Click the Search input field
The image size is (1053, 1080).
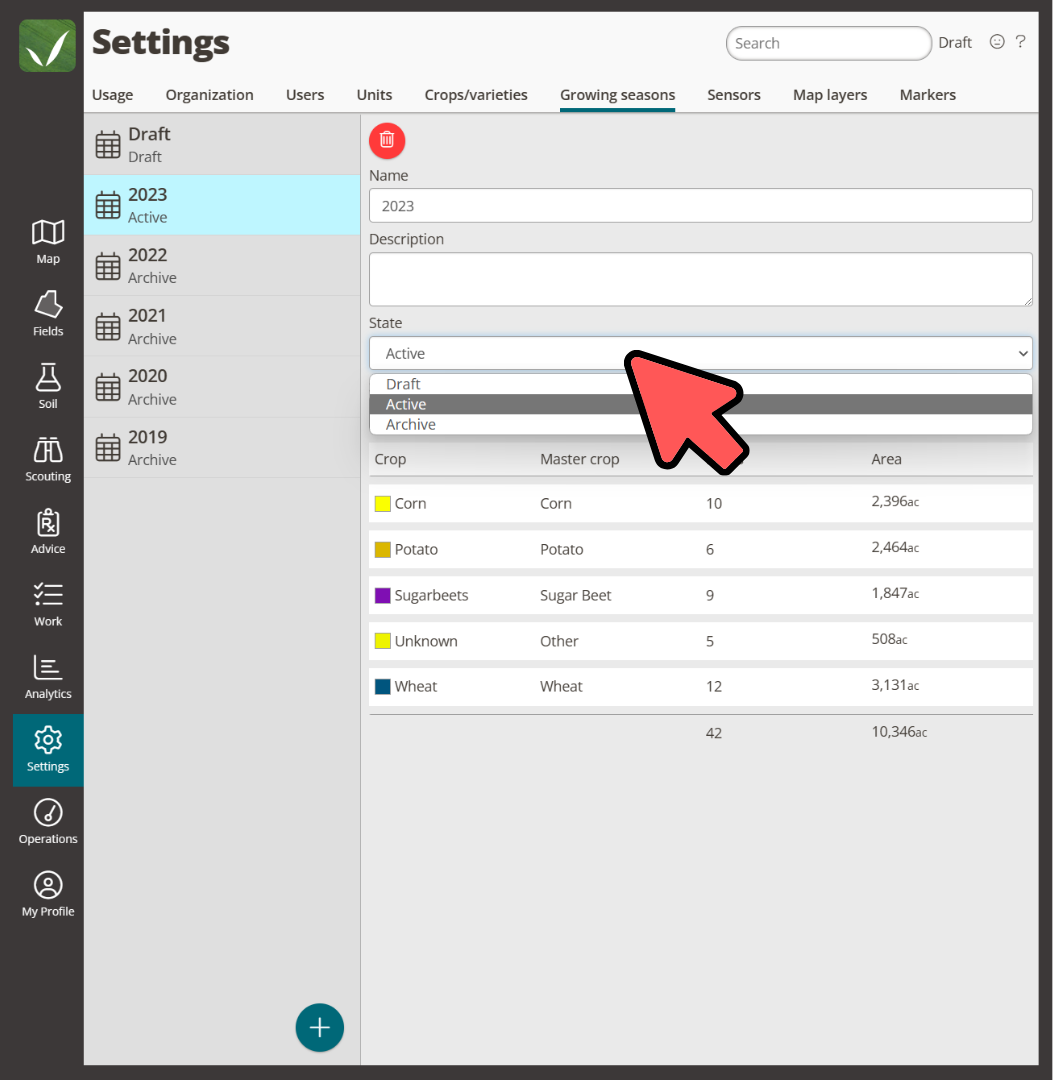tap(828, 43)
